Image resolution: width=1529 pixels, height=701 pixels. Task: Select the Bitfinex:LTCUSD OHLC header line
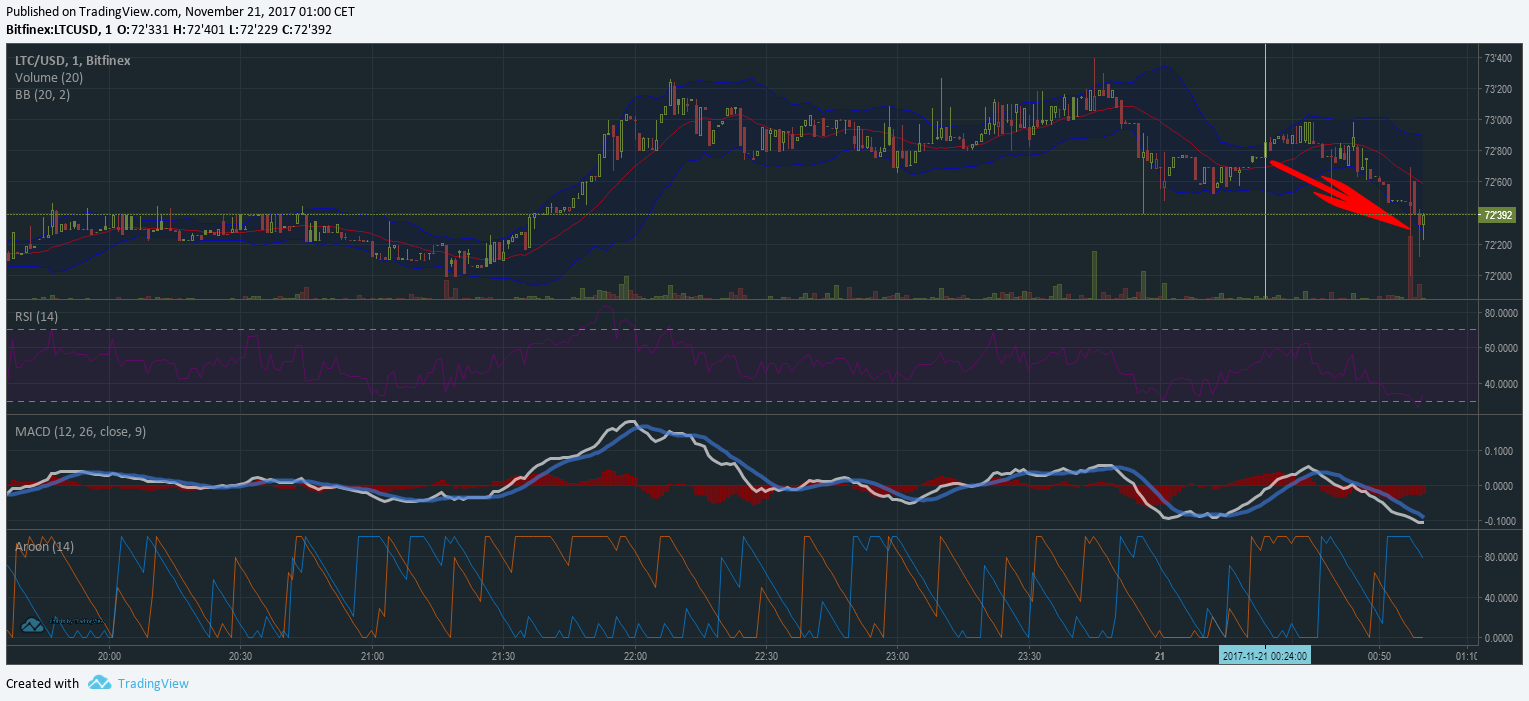pos(169,30)
